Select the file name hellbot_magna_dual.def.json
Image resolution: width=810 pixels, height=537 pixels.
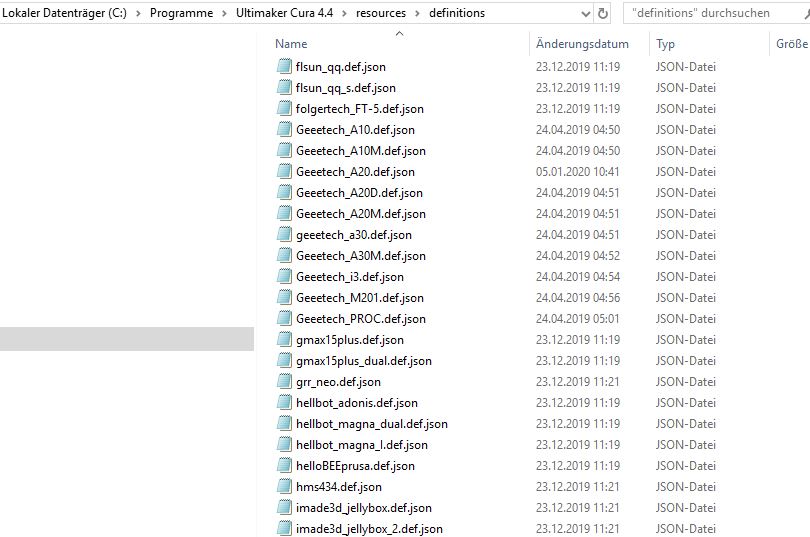pyautogui.click(x=371, y=423)
